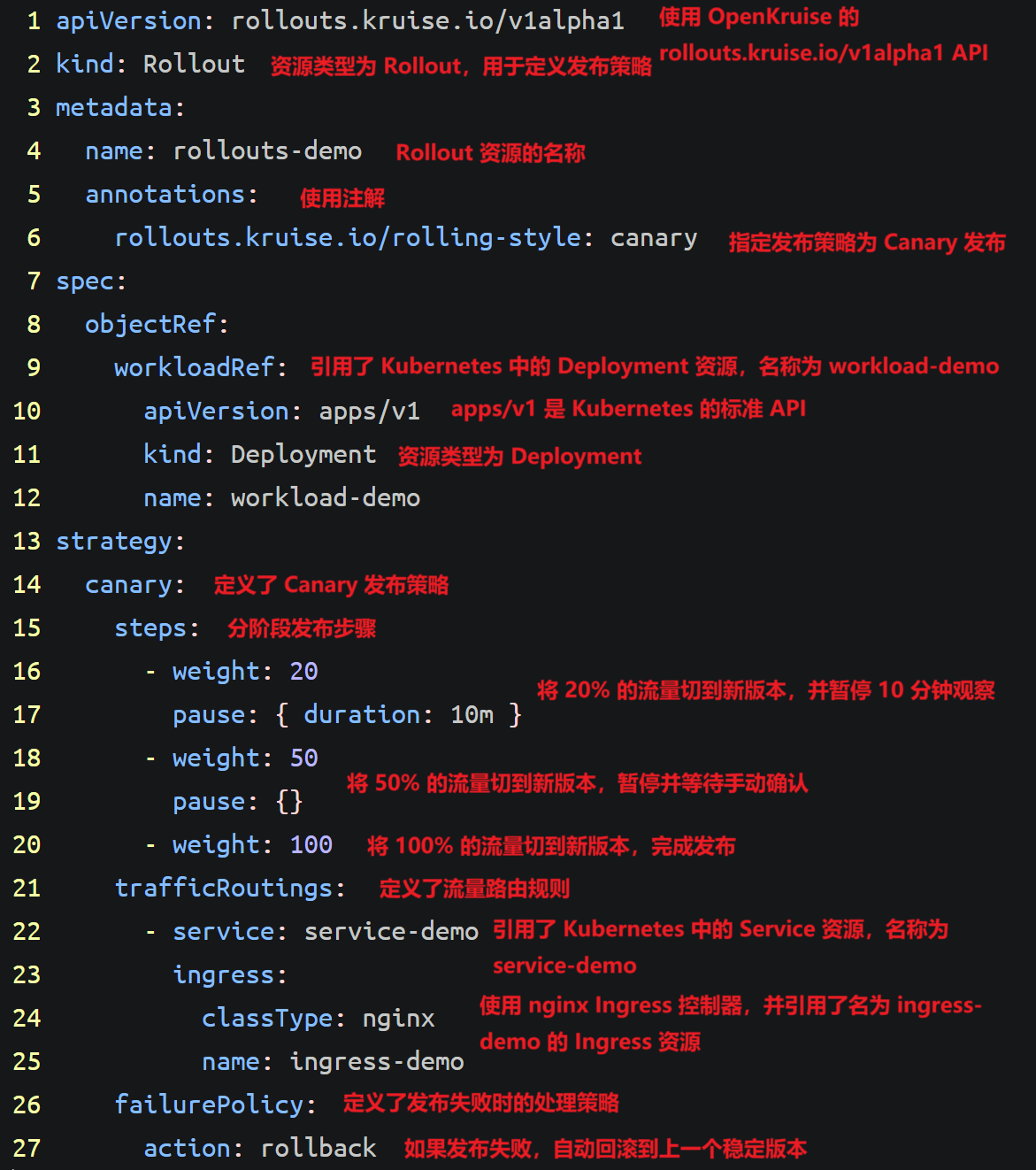Click line number 13 in the gutter
Screen dimensions: 1036x1170
27,541
